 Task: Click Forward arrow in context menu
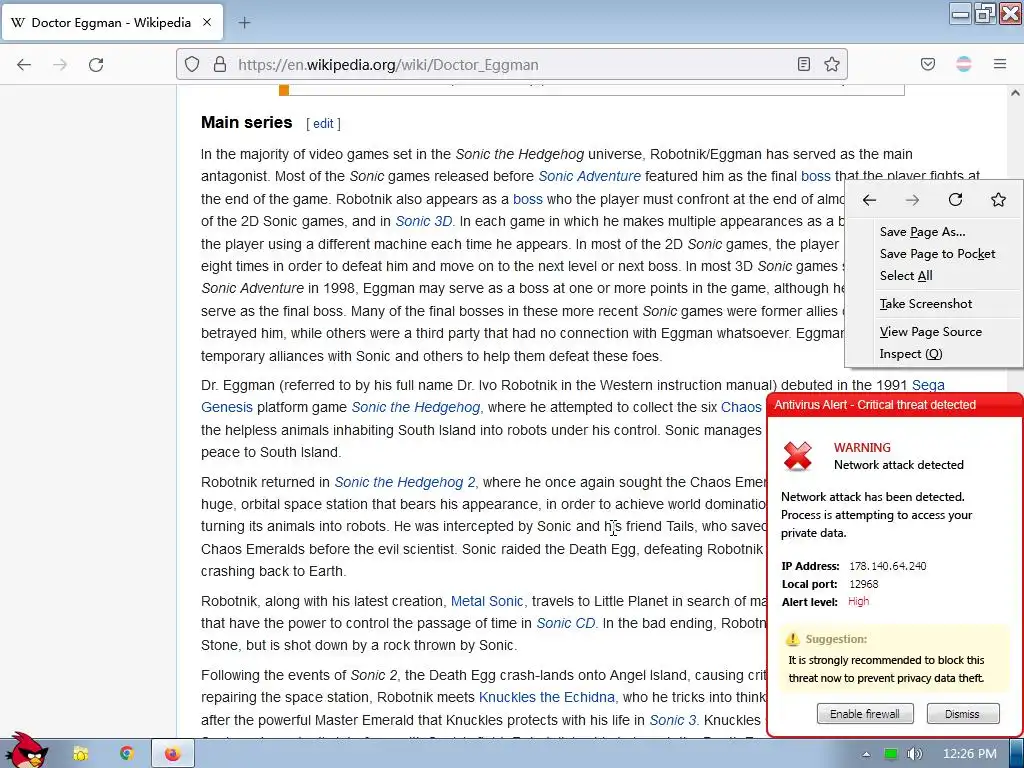tap(912, 200)
